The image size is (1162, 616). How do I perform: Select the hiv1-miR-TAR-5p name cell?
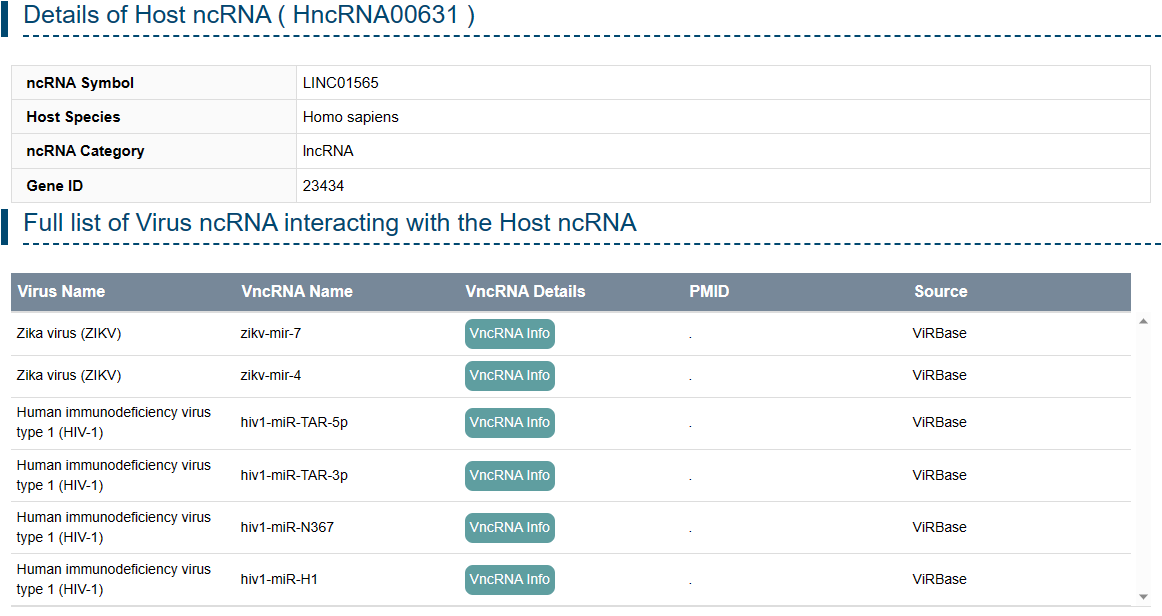[x=294, y=423]
